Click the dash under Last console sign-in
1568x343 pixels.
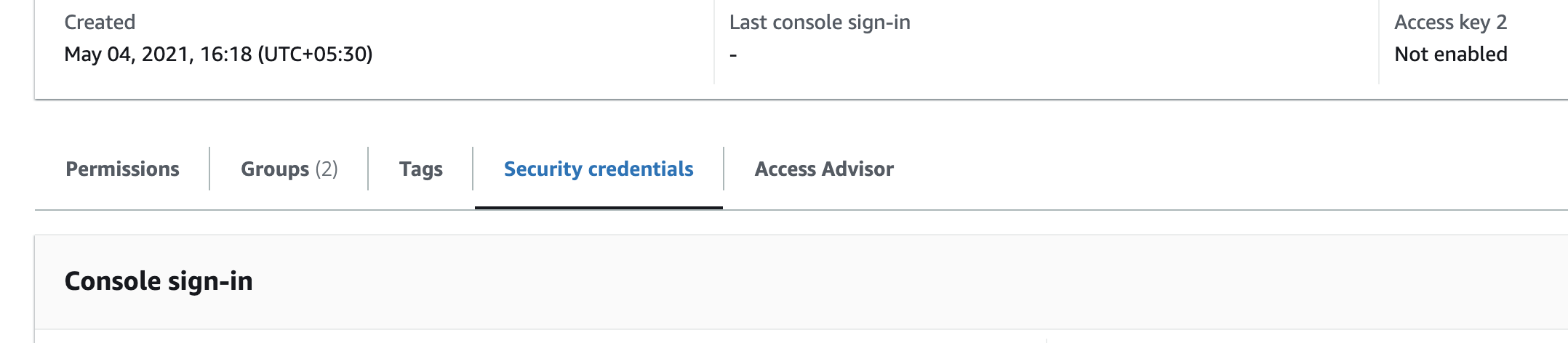[x=733, y=55]
